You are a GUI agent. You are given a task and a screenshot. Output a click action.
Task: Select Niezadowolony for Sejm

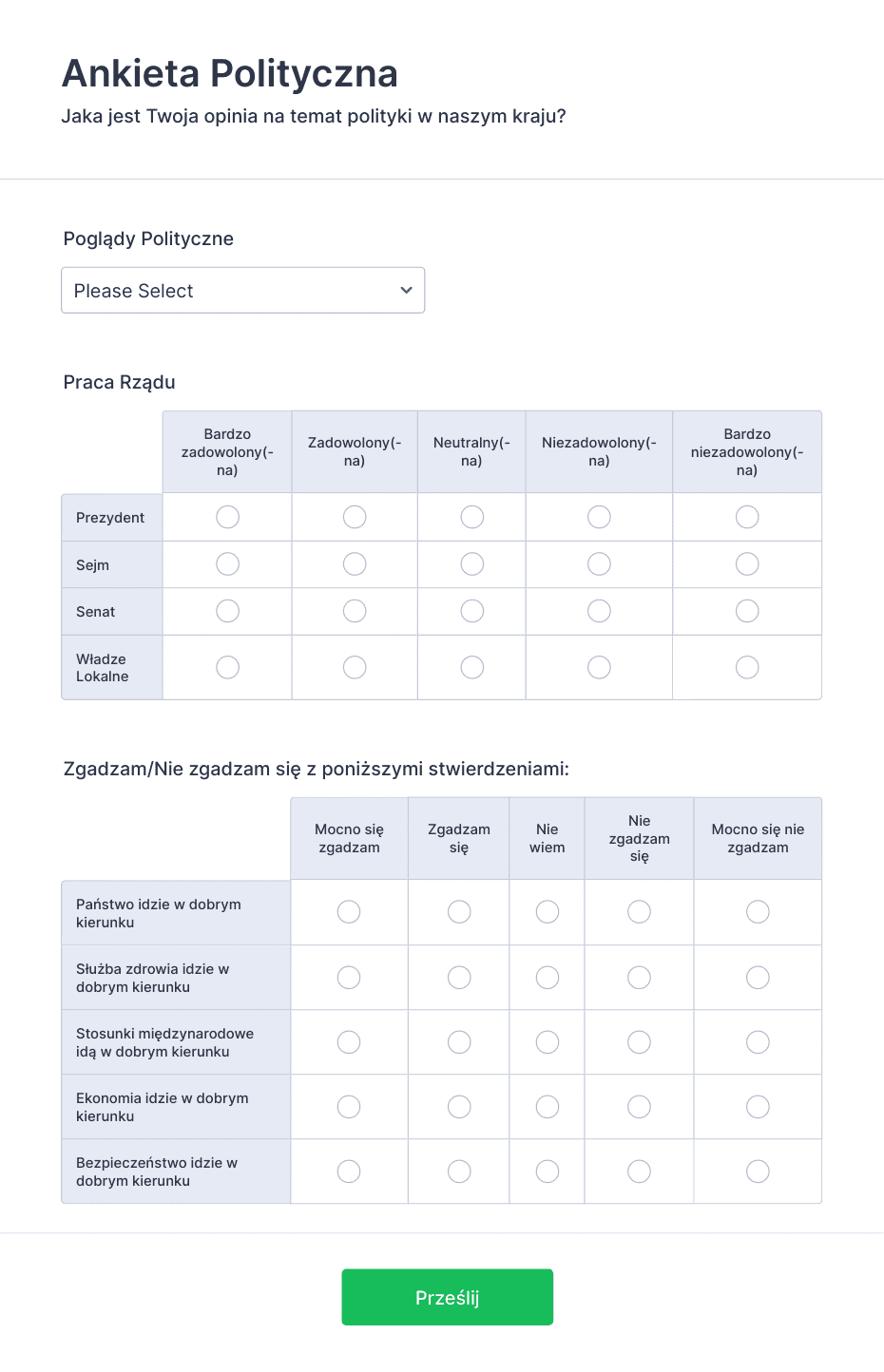[x=599, y=564]
